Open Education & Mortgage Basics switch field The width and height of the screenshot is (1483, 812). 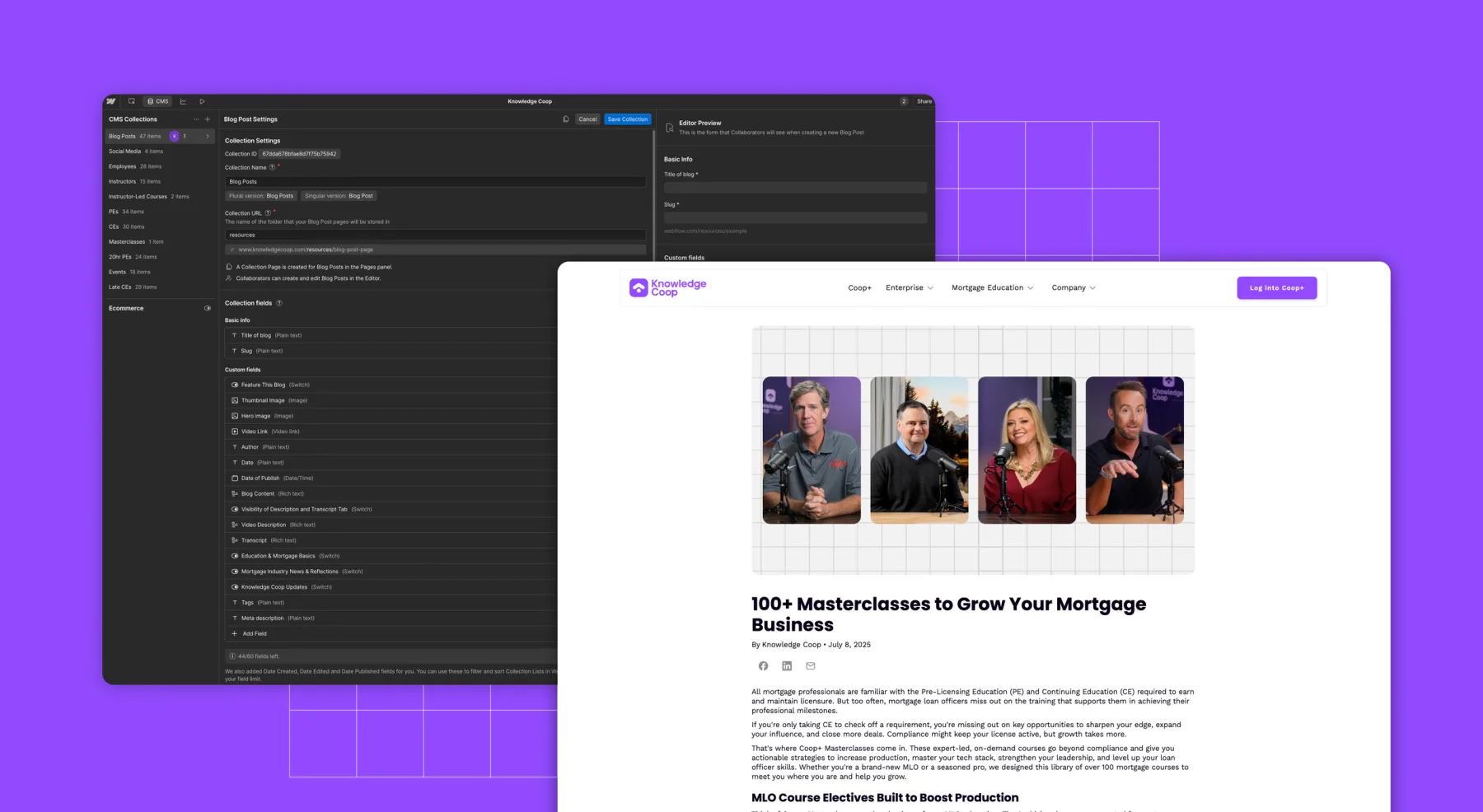tap(390, 556)
